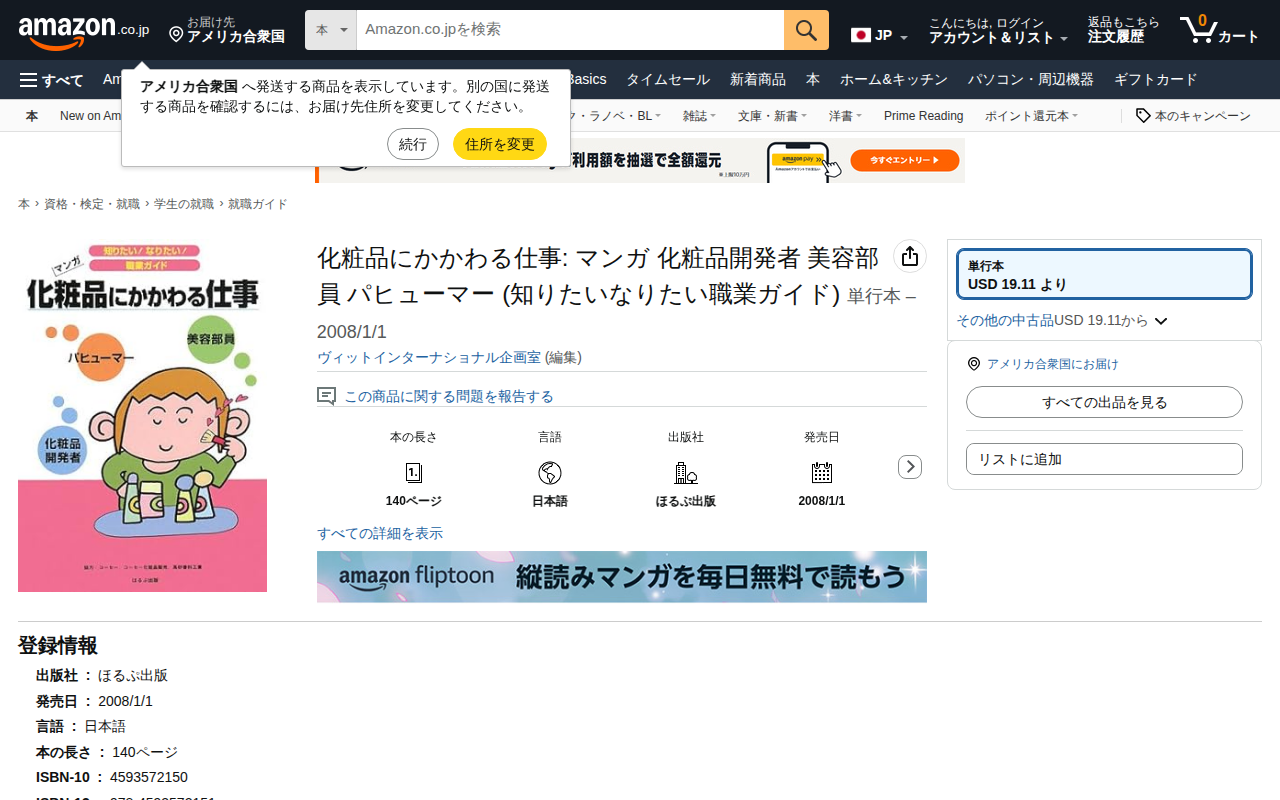Click the report issue speech bubble icon
The height and width of the screenshot is (800, 1280).
pos(326,396)
